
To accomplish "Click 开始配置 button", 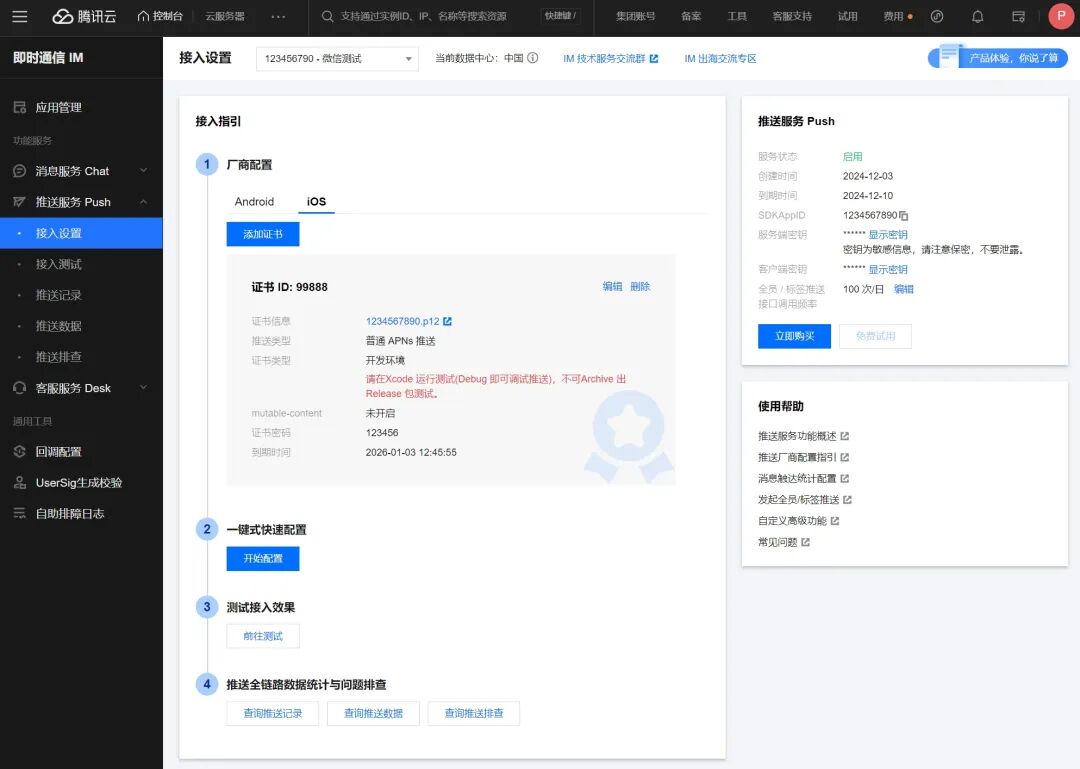I will pyautogui.click(x=263, y=558).
